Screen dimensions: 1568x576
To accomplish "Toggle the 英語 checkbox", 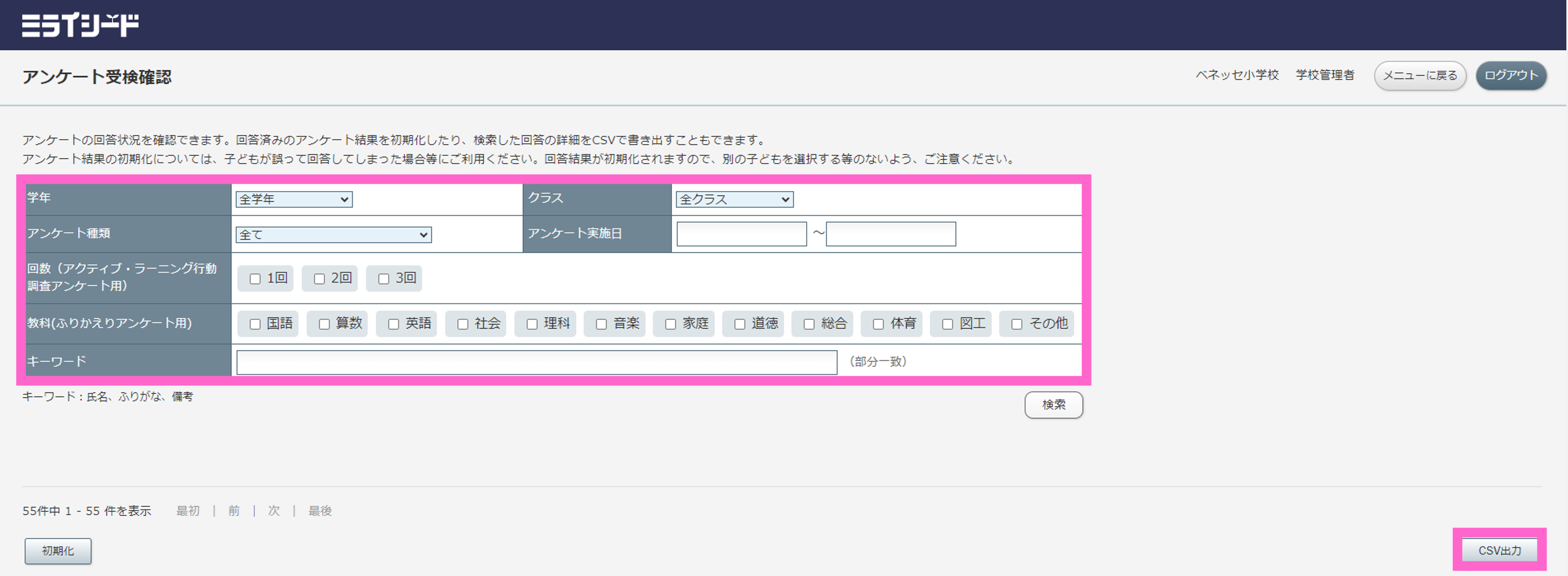I will (x=394, y=324).
